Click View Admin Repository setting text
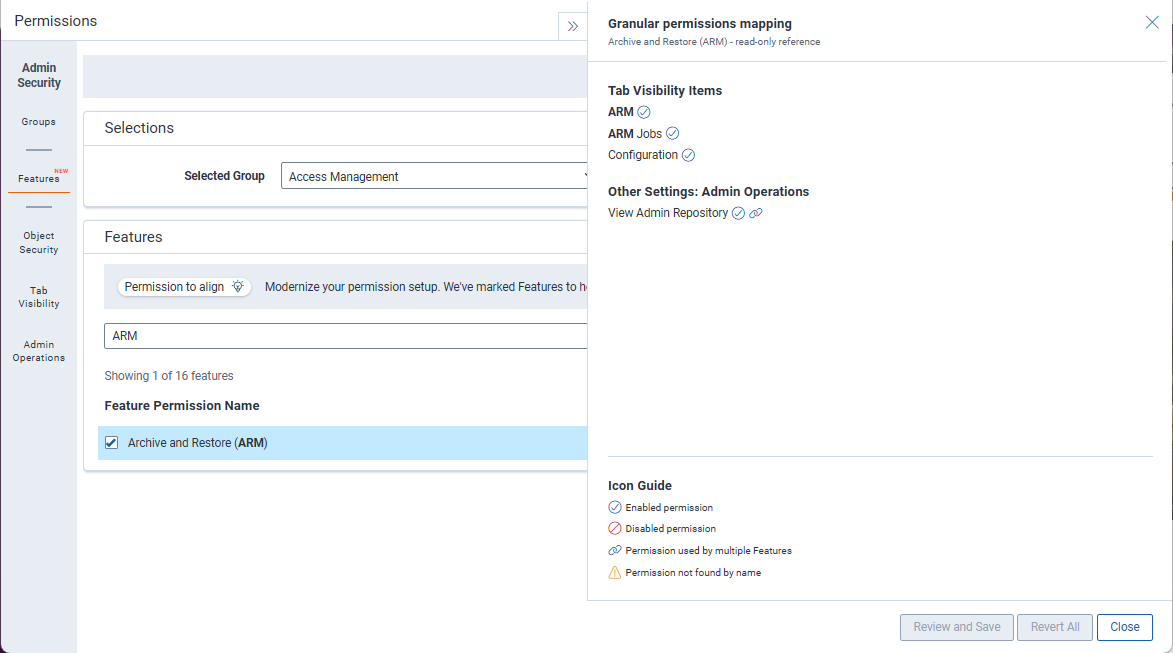This screenshot has width=1173, height=653. [x=668, y=213]
